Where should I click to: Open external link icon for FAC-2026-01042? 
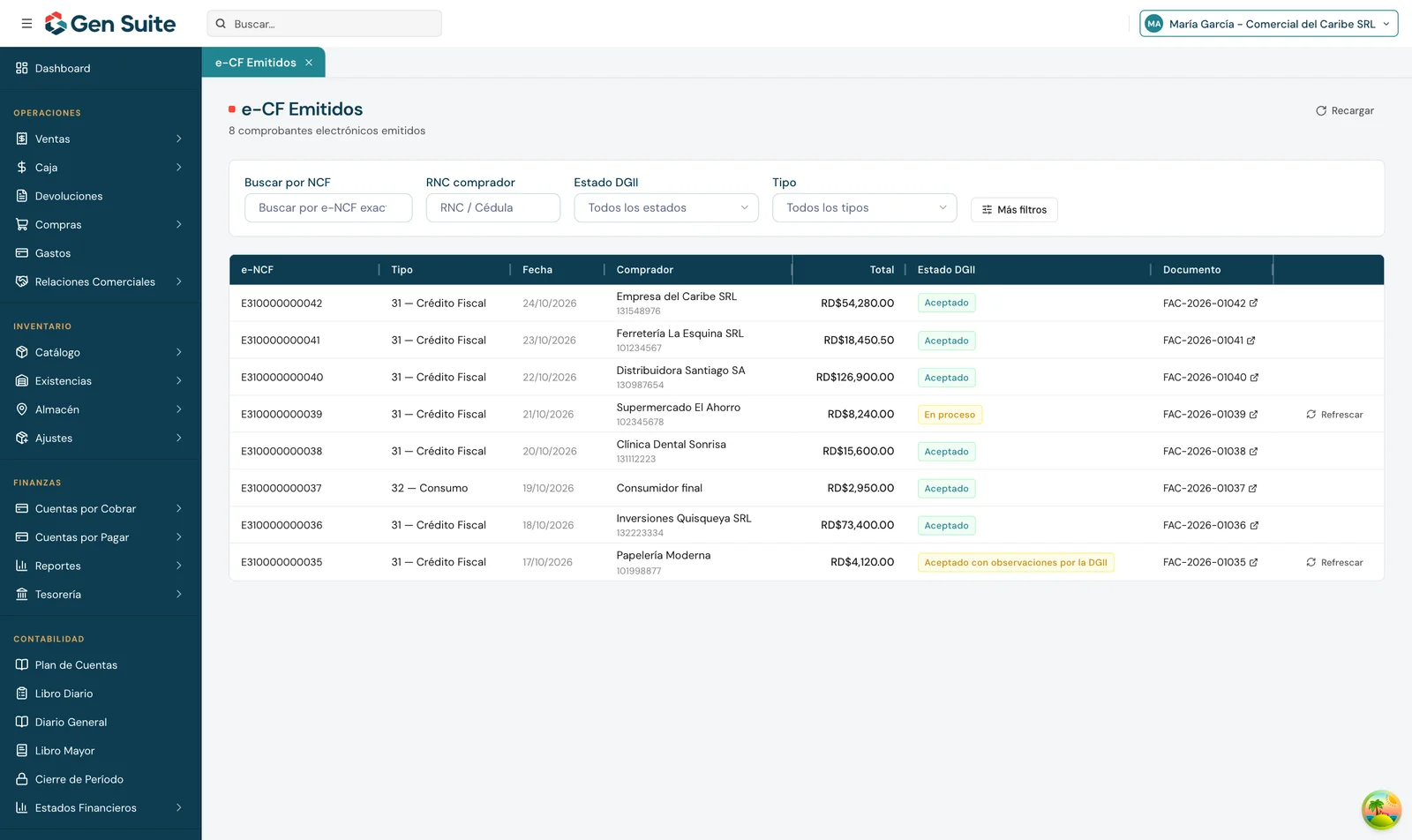1253,303
